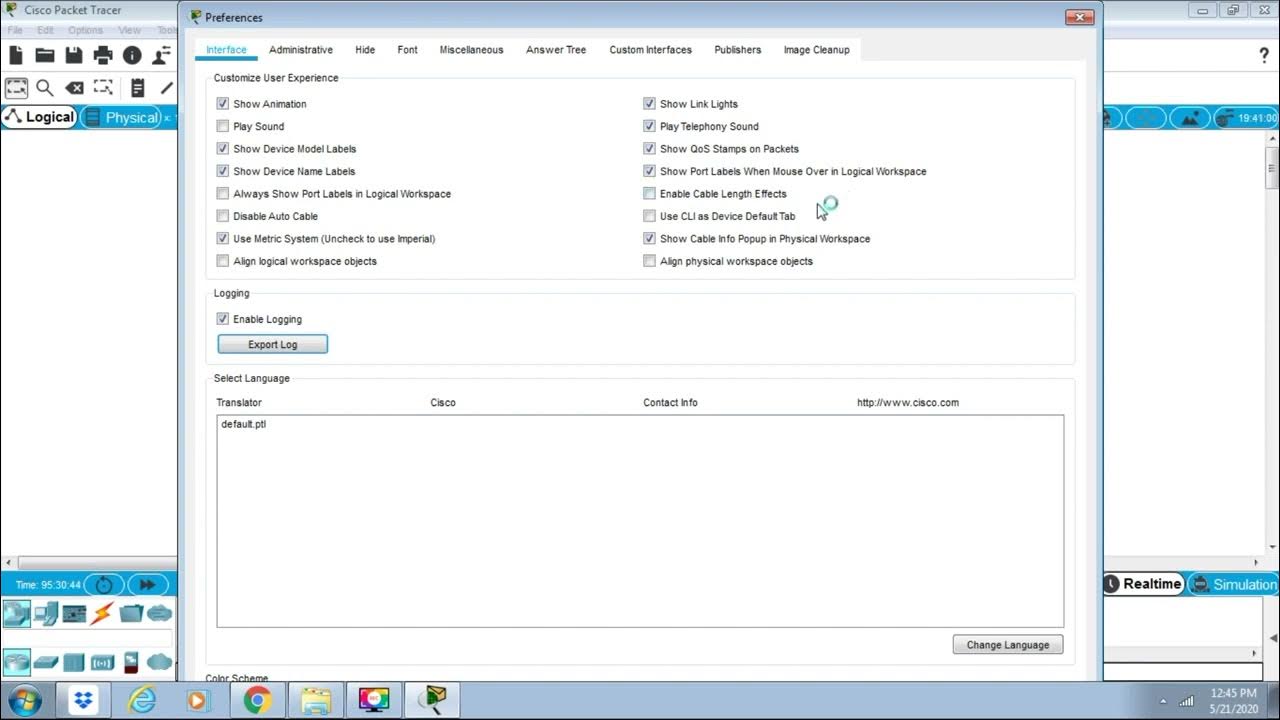Viewport: 1280px width, 720px height.
Task: Select Hubs subcategory icon
Action: (x=74, y=662)
